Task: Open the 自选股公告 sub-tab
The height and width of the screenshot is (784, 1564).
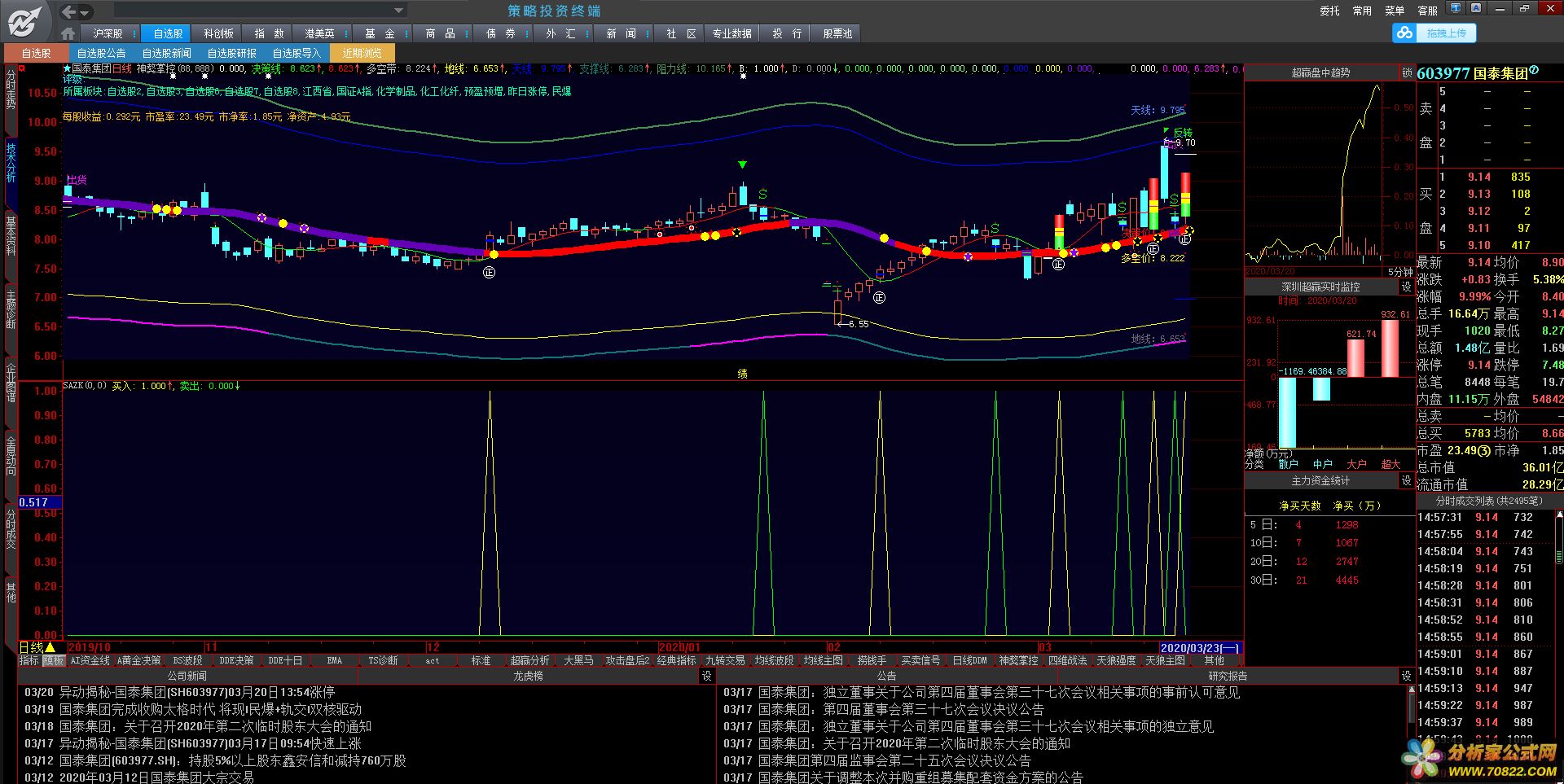Action: (x=101, y=53)
